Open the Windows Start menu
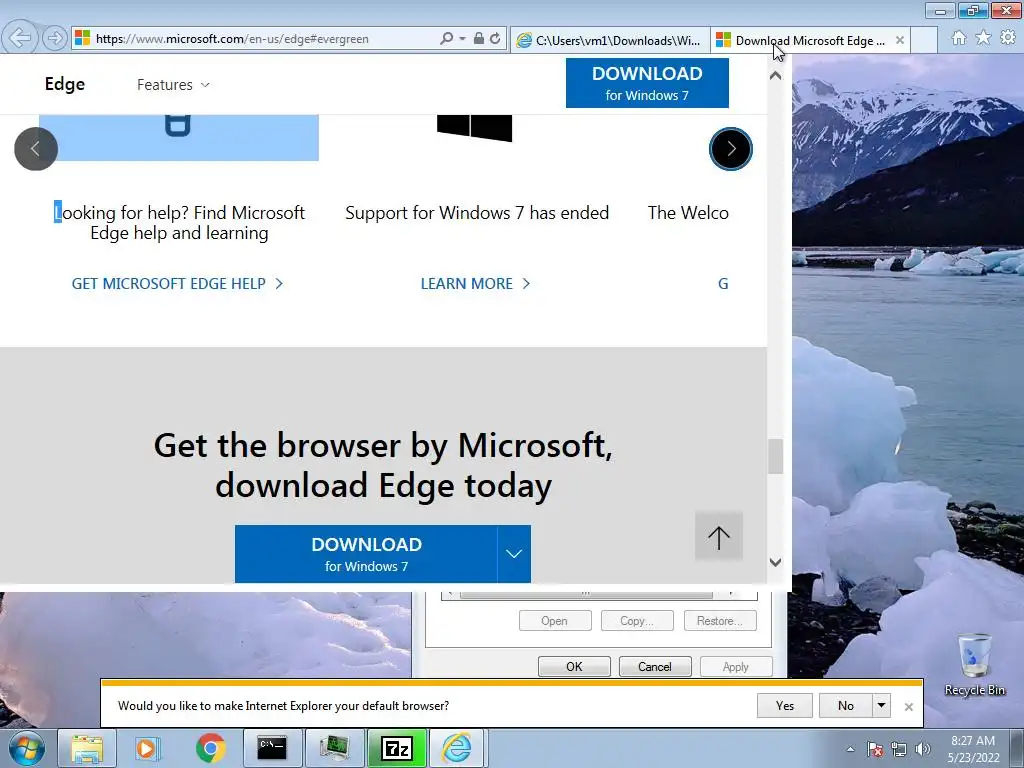Viewport: 1024px width, 768px height. coord(26,748)
